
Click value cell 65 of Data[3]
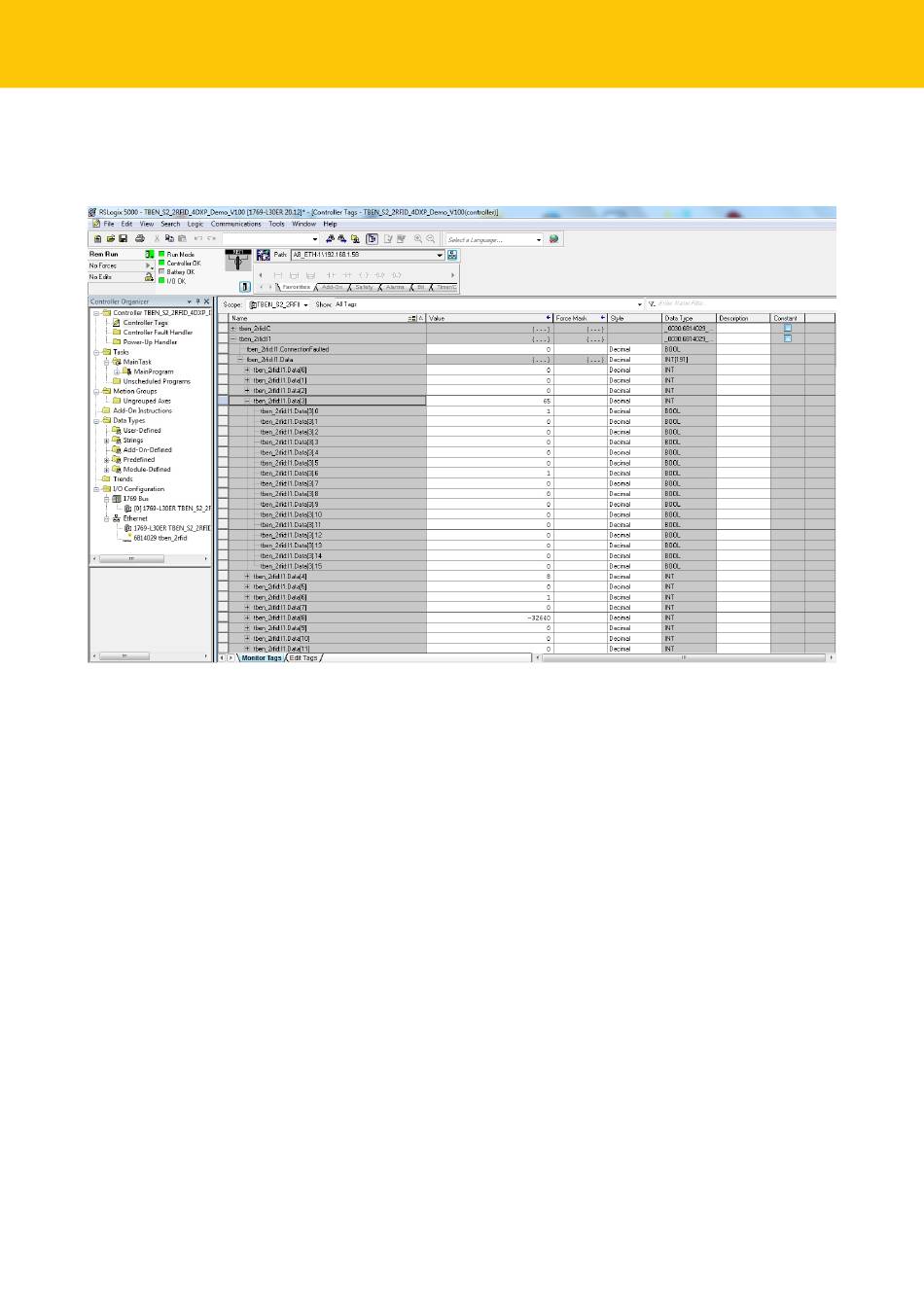pos(489,401)
